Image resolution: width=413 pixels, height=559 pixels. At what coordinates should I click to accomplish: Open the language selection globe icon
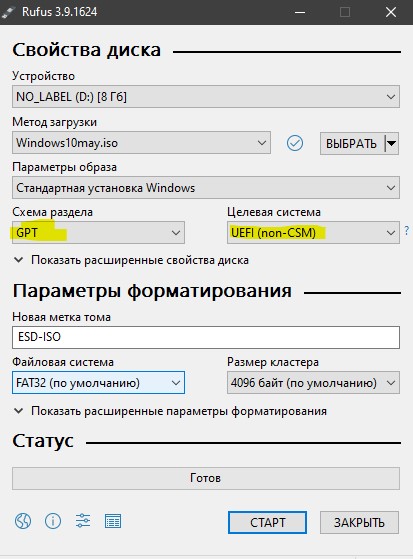pos(23,521)
